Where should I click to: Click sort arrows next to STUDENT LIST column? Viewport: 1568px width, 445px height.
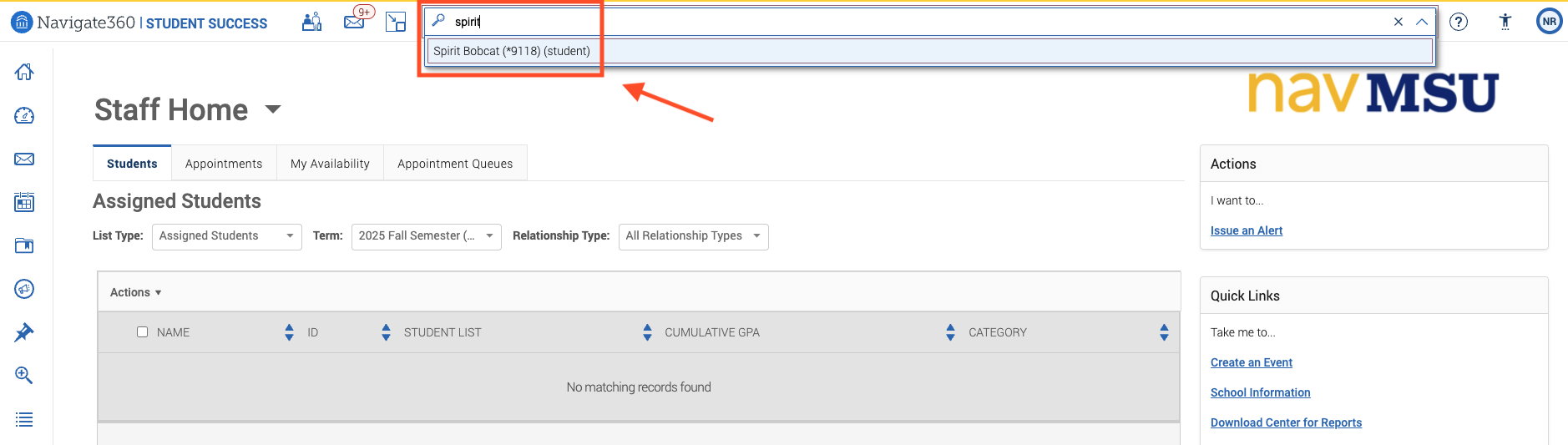point(647,332)
